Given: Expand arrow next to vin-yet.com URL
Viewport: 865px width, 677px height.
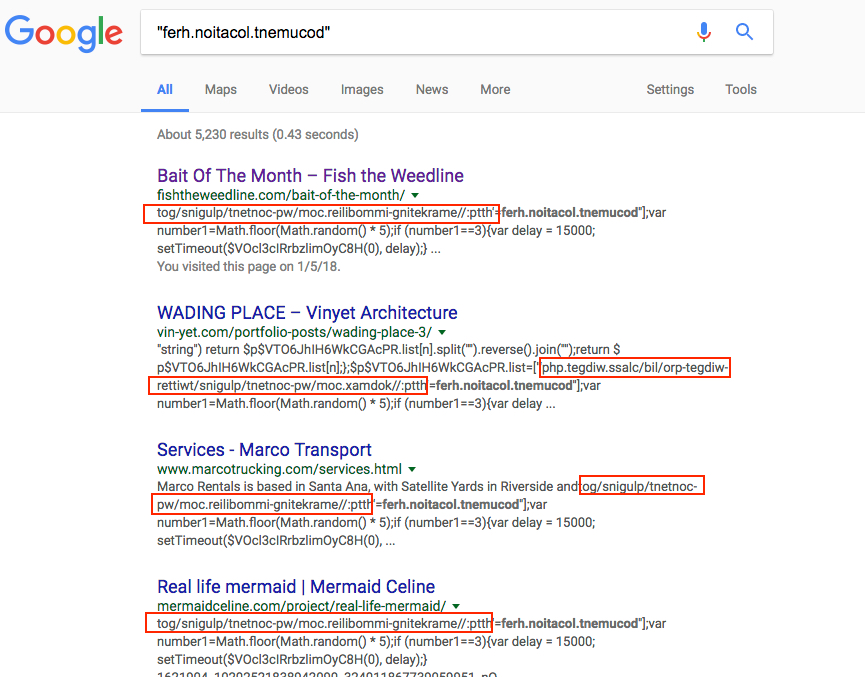Looking at the screenshot, I should click(442, 333).
